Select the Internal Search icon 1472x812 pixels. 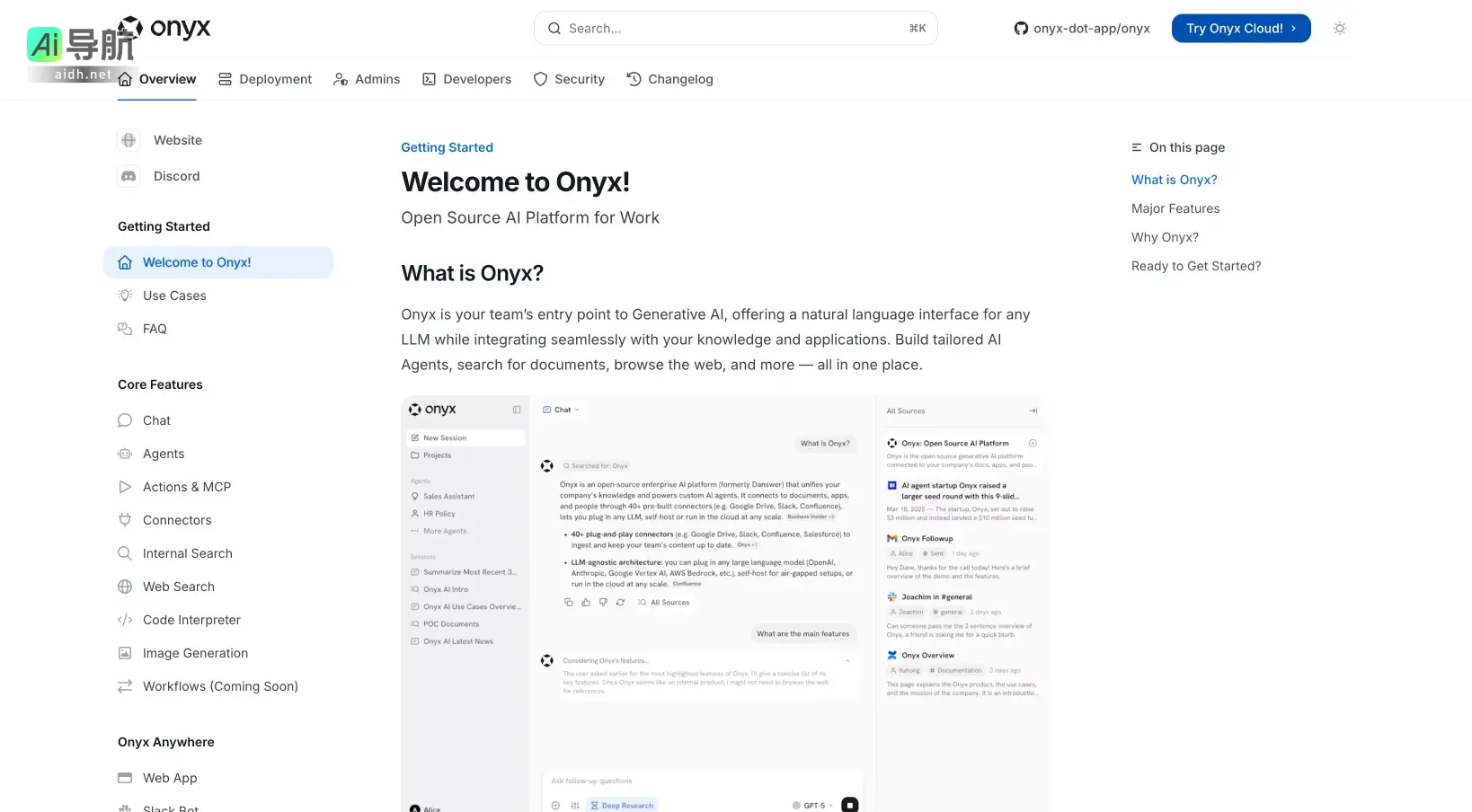click(x=124, y=553)
